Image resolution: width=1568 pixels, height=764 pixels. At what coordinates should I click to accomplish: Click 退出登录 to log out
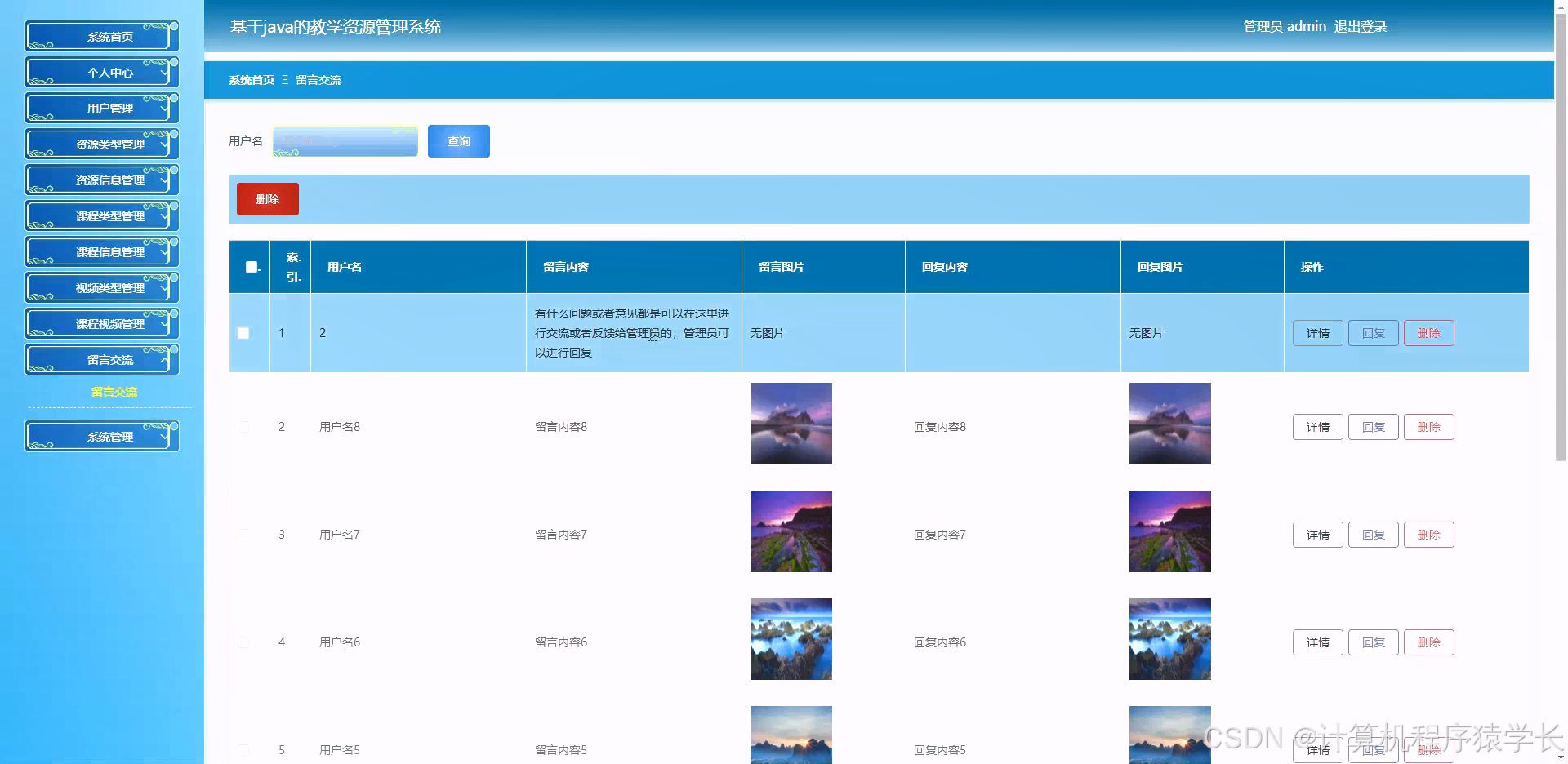(1361, 26)
